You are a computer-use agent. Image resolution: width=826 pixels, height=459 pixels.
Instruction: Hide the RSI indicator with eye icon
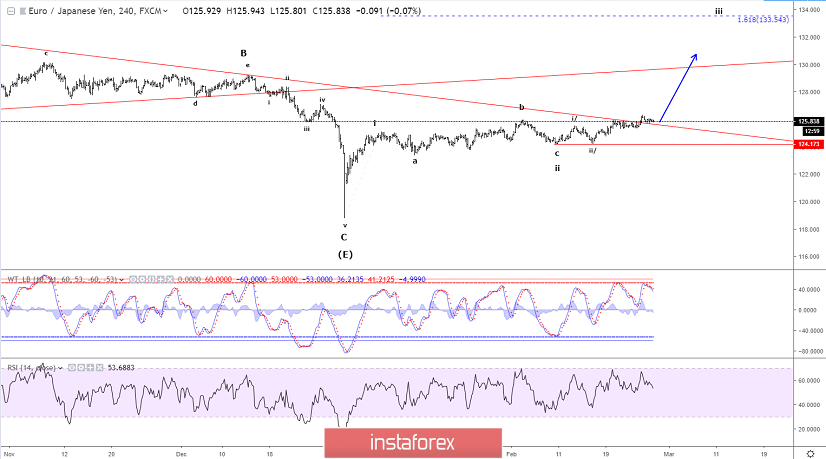pyautogui.click(x=72, y=367)
